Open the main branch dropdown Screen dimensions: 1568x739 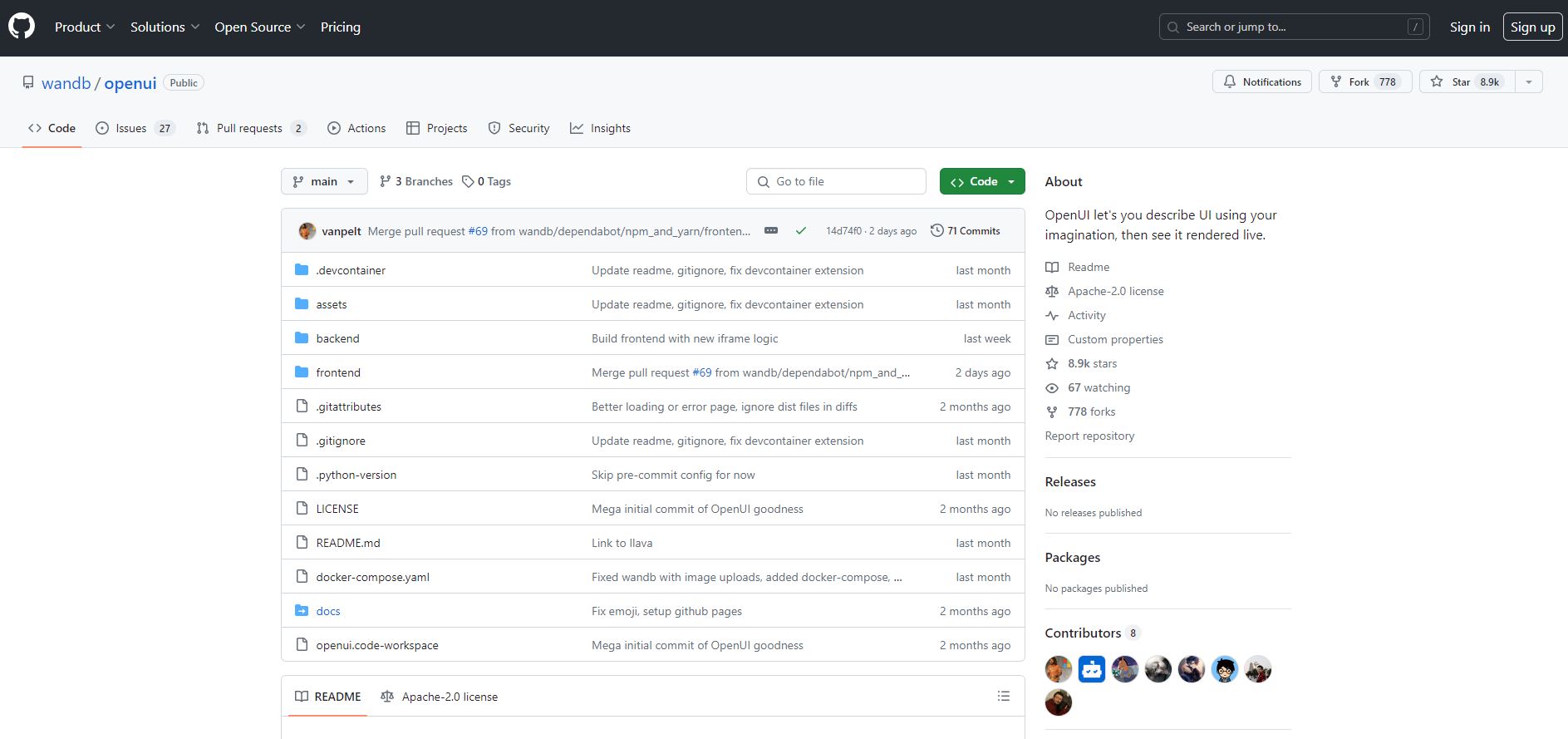click(x=324, y=181)
